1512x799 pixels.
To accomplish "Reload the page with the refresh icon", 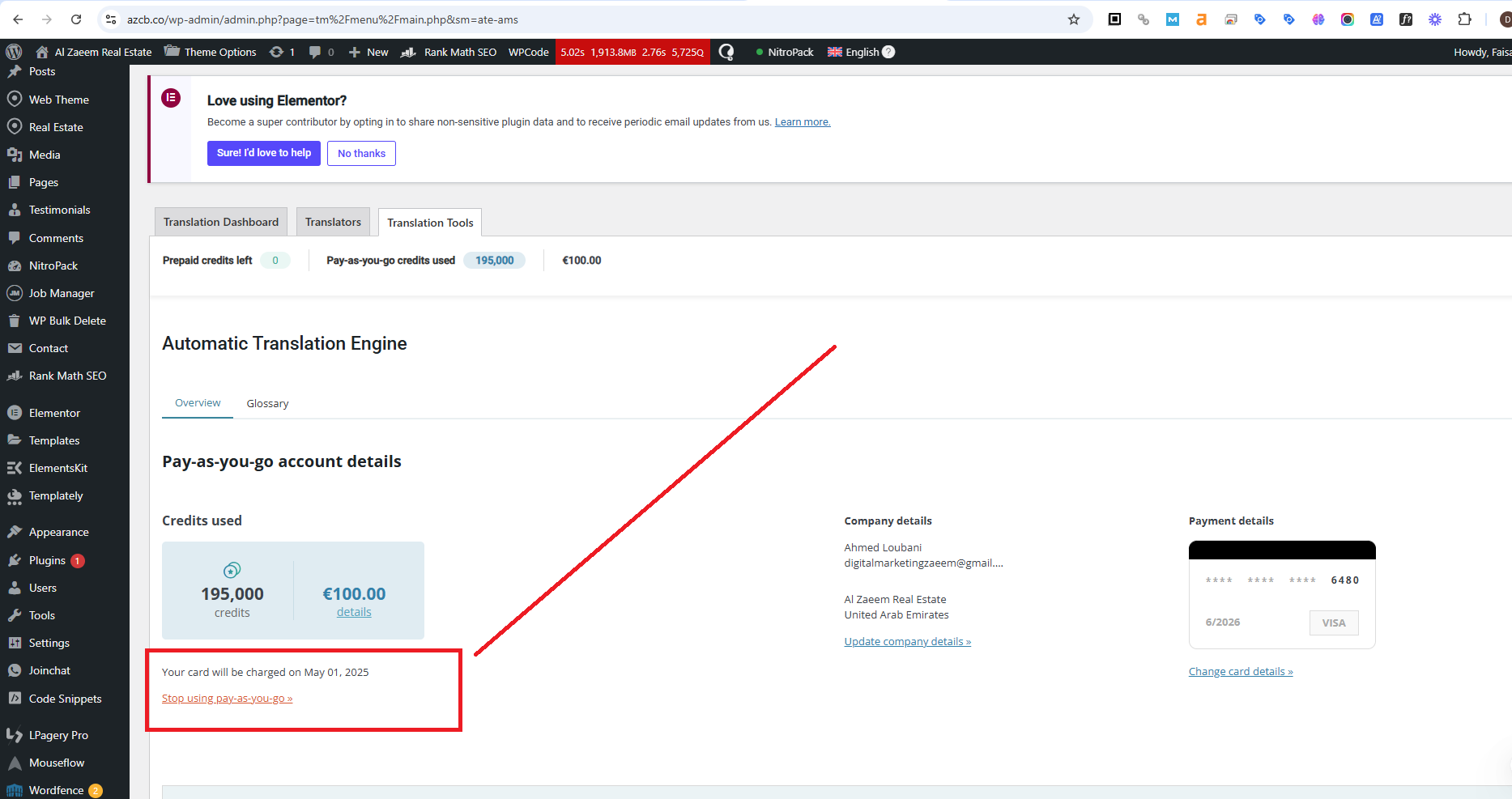I will [76, 19].
